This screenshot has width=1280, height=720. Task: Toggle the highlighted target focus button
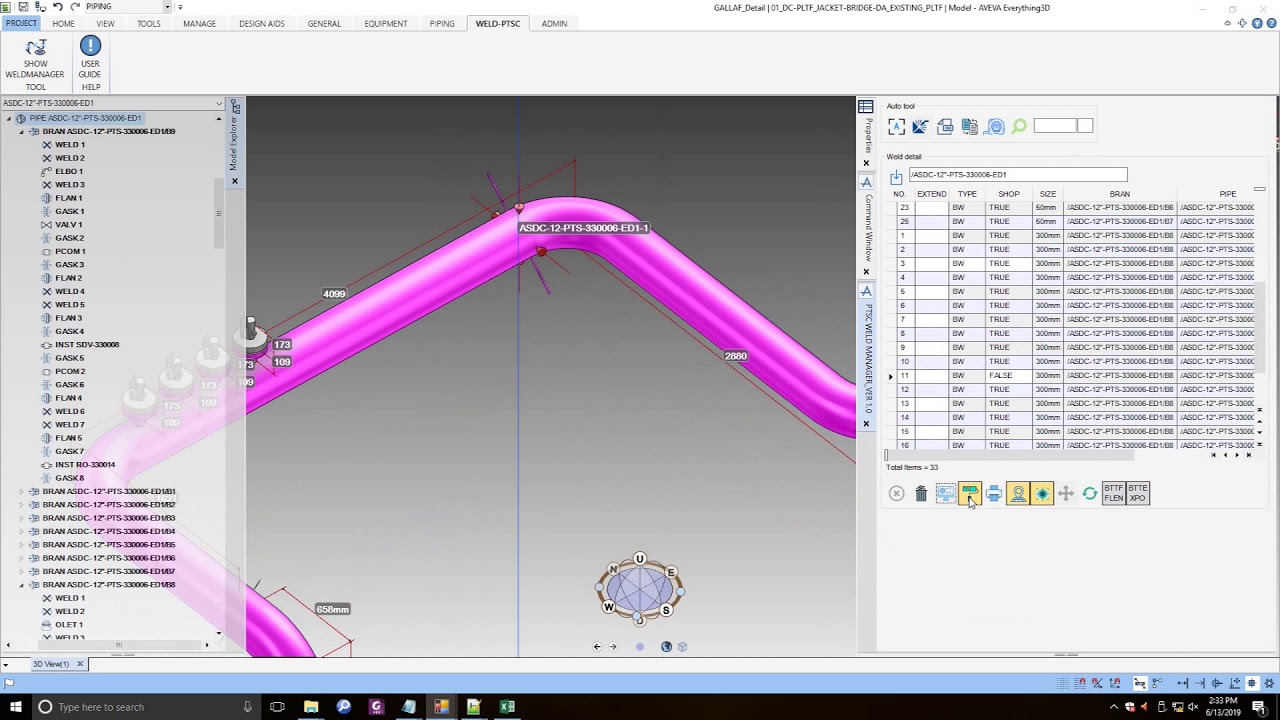(x=1042, y=494)
